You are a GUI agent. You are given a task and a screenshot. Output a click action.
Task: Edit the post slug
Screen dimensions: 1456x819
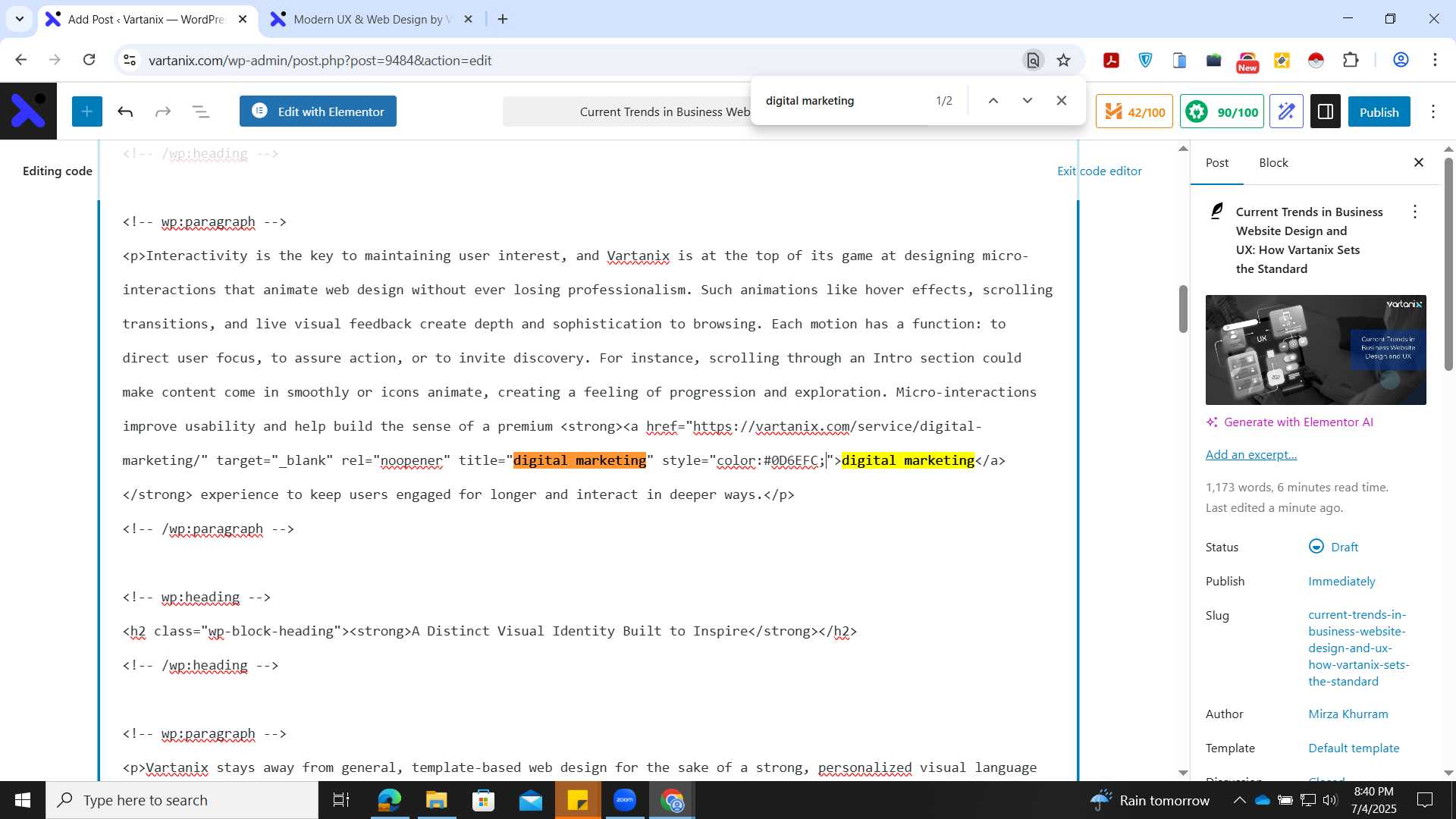[x=1358, y=648]
